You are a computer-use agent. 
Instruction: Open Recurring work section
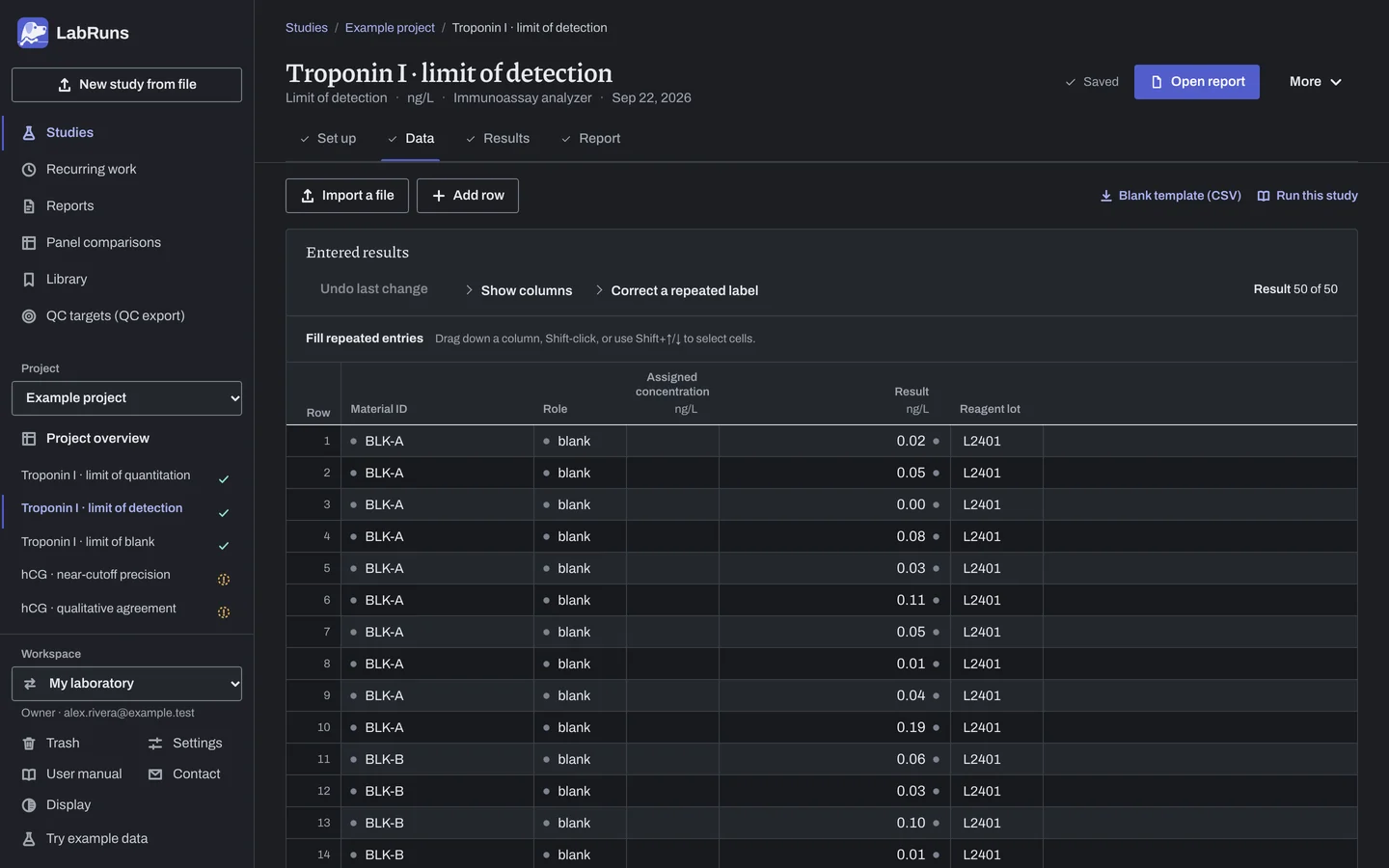[x=127, y=170]
